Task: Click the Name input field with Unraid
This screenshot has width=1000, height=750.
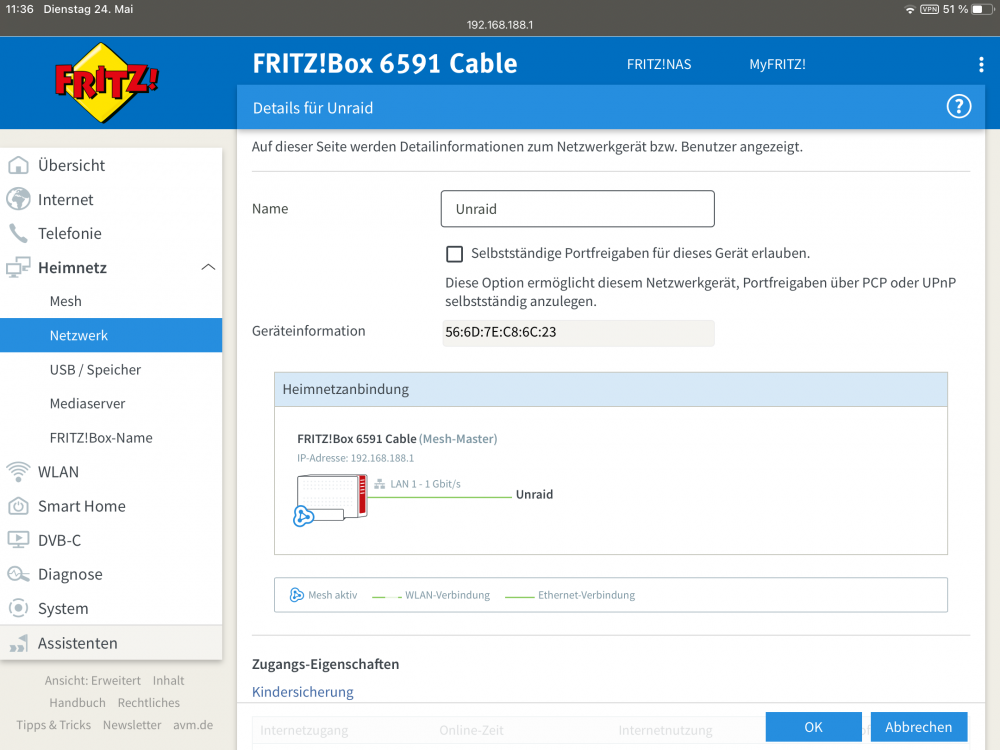Action: (x=578, y=209)
